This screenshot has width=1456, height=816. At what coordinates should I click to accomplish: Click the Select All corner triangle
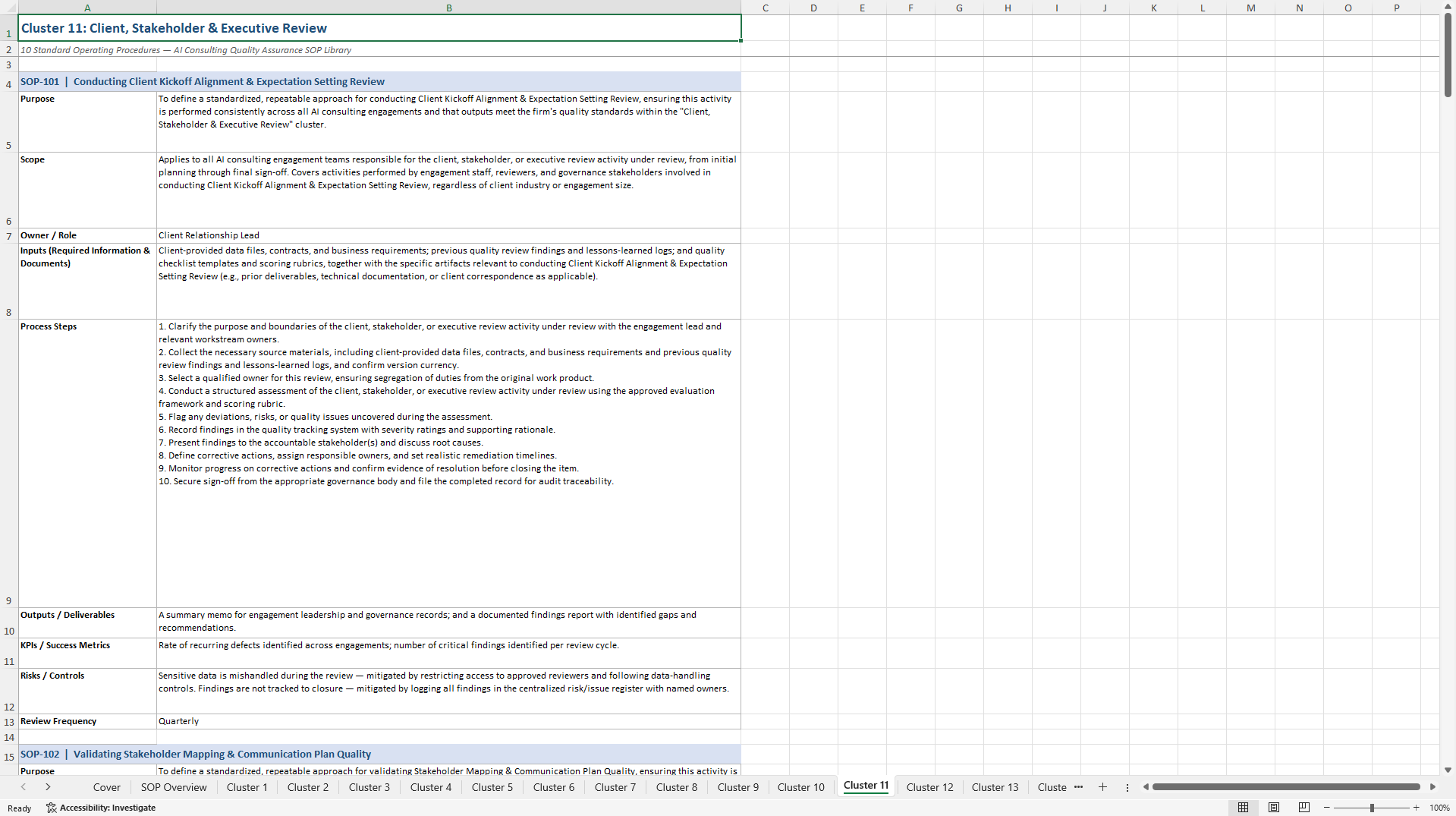(9, 8)
